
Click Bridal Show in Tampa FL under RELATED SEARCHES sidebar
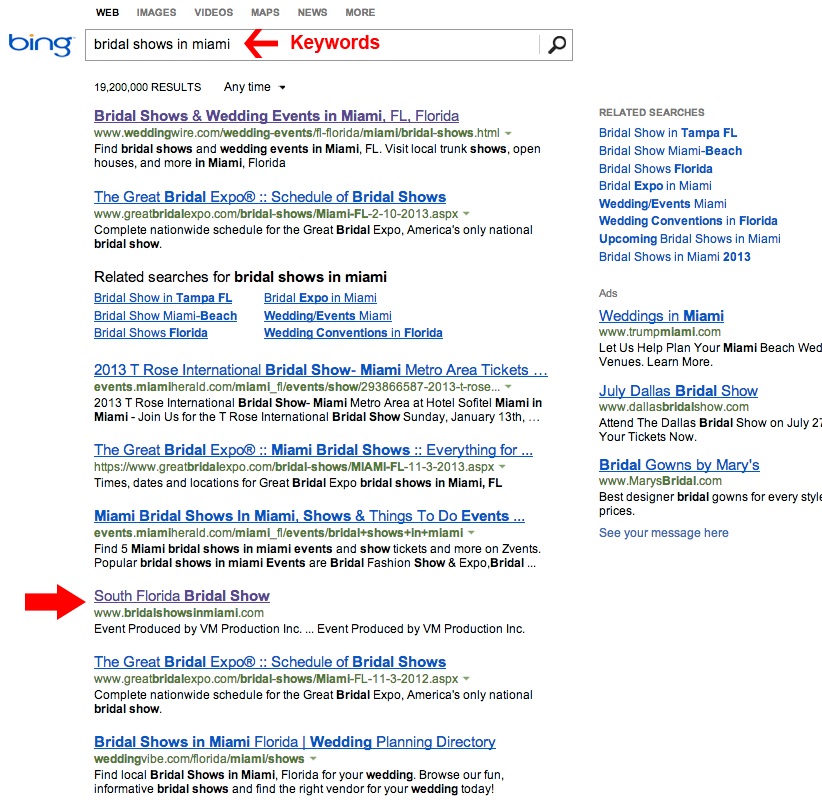(x=668, y=133)
